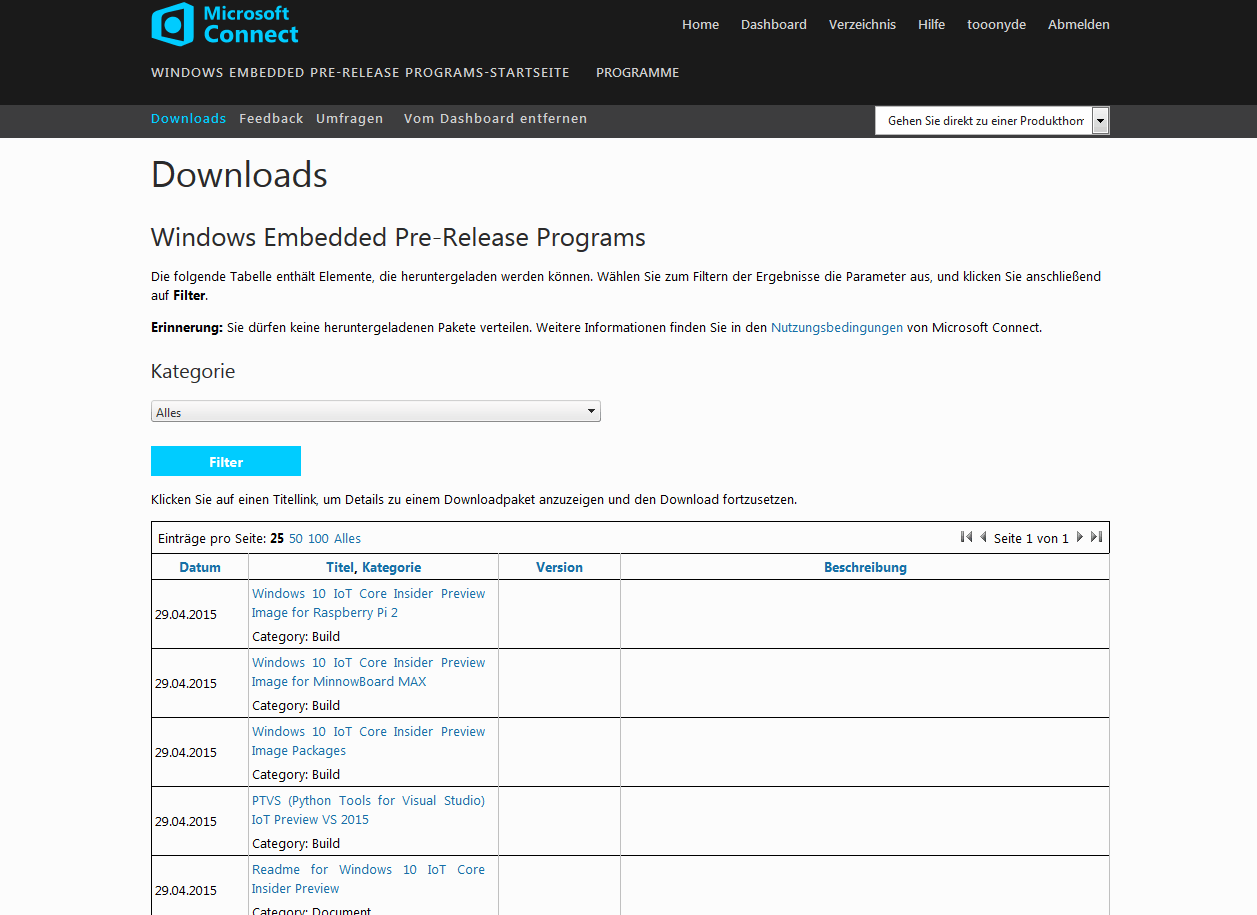This screenshot has width=1257, height=915.
Task: Open Windows 10 IoT Raspberry Pi 2 image
Action: click(368, 603)
